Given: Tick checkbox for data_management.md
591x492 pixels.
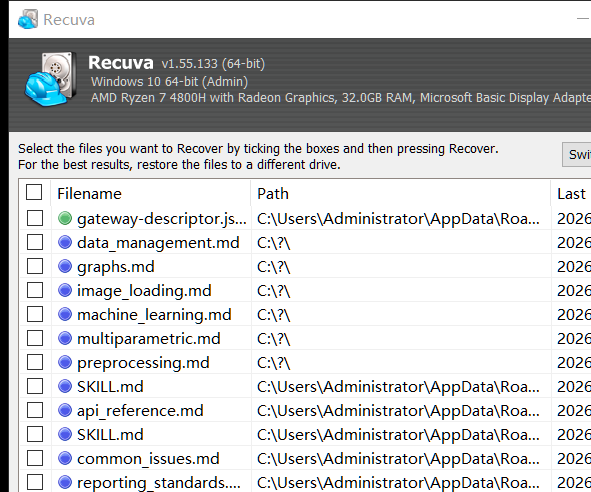Looking at the screenshot, I should pos(35,242).
